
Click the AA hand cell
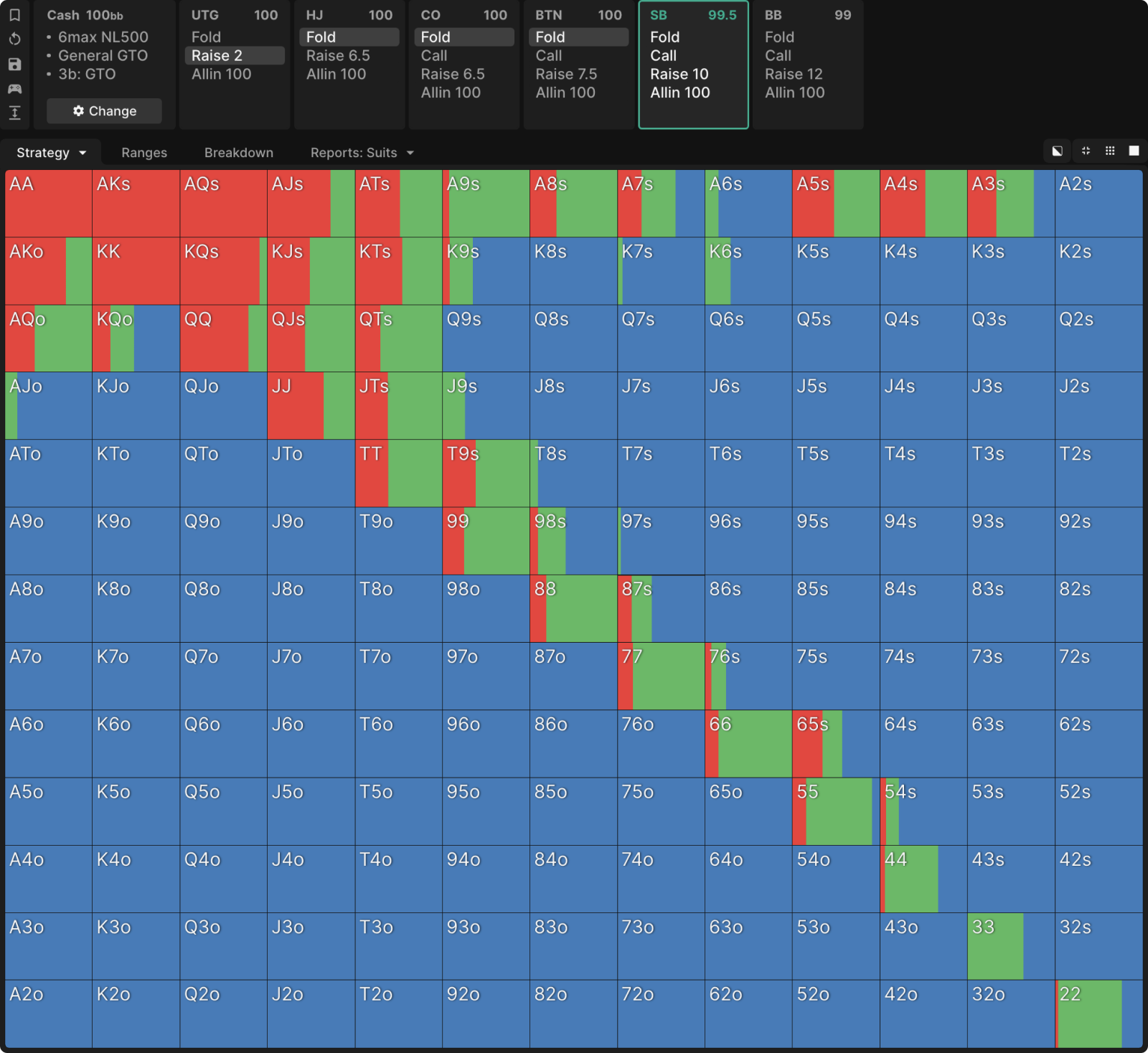pos(48,204)
